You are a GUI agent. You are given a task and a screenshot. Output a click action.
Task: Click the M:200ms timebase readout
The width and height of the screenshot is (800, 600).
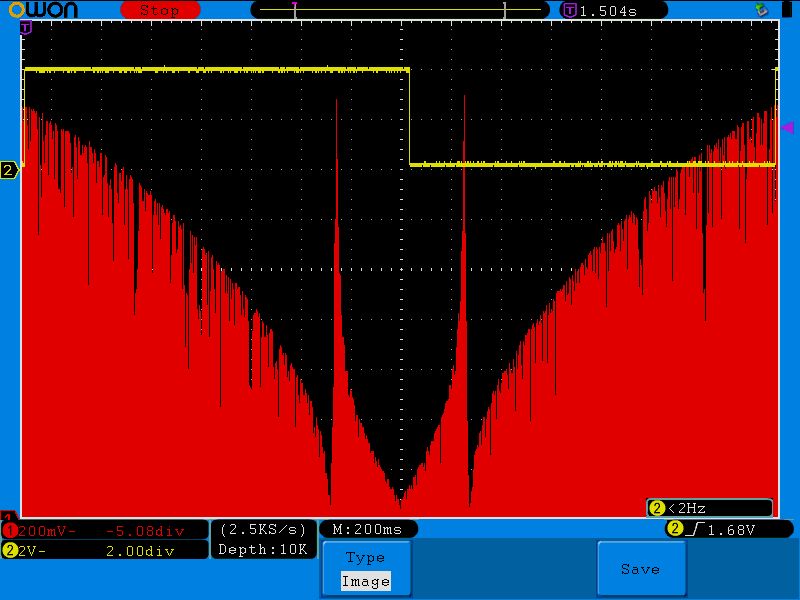[368, 530]
